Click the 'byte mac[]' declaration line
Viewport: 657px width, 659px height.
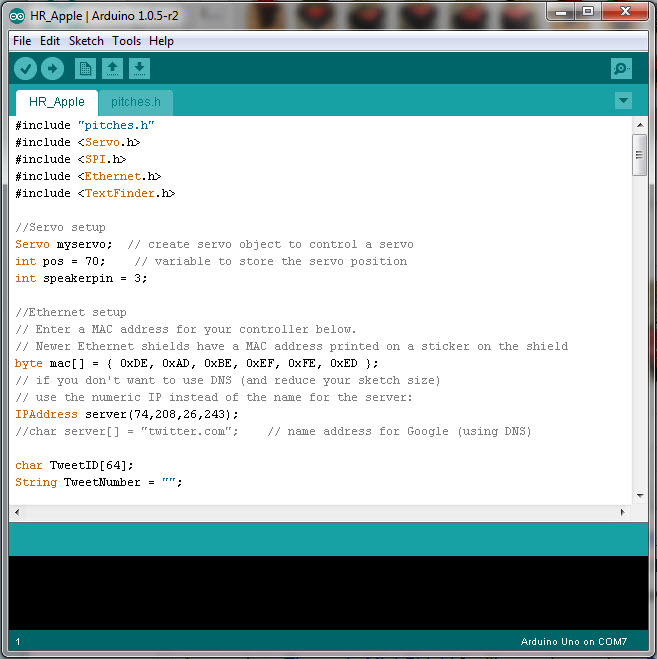[x=197, y=363]
